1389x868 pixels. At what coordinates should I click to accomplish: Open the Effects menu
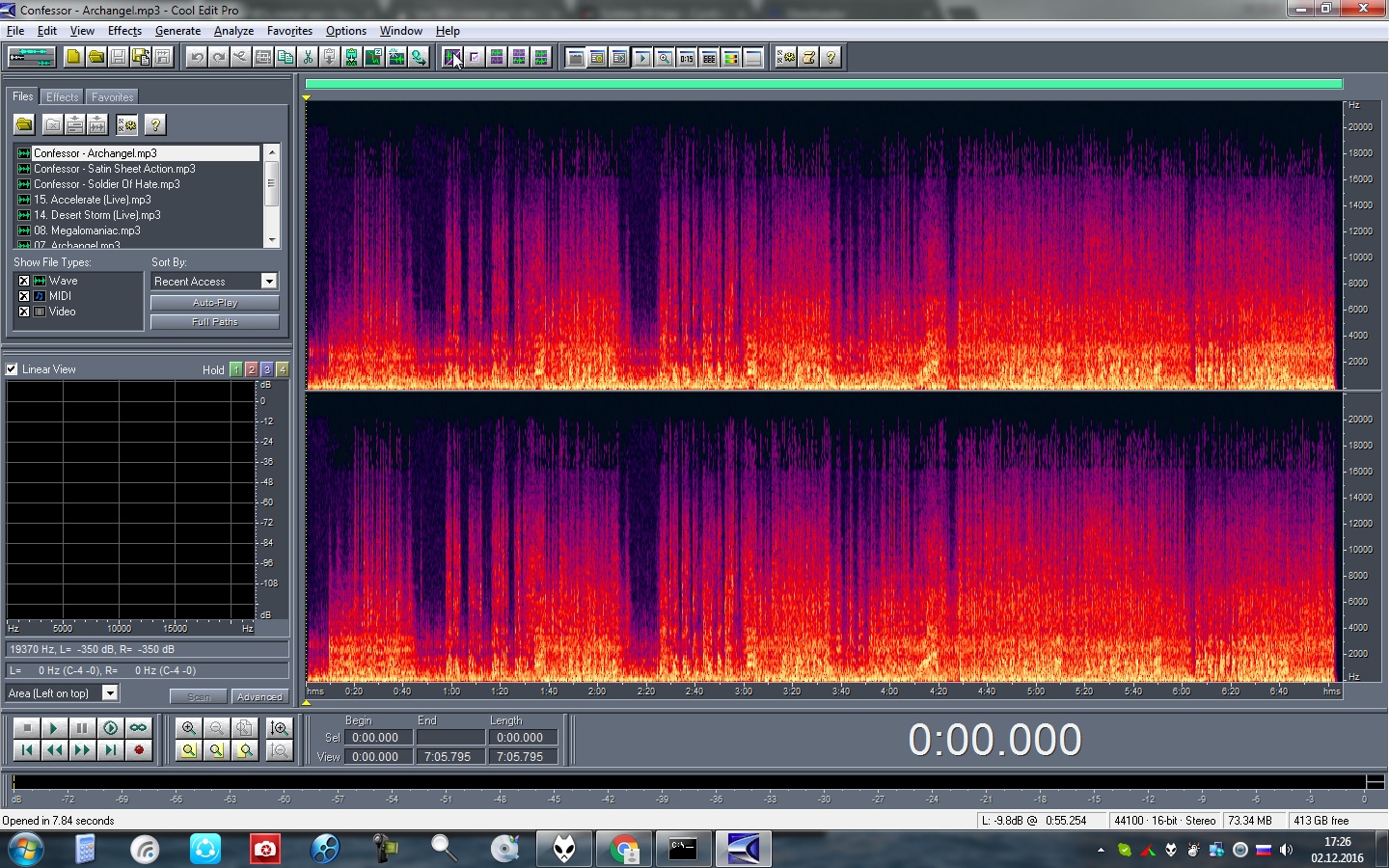[124, 31]
